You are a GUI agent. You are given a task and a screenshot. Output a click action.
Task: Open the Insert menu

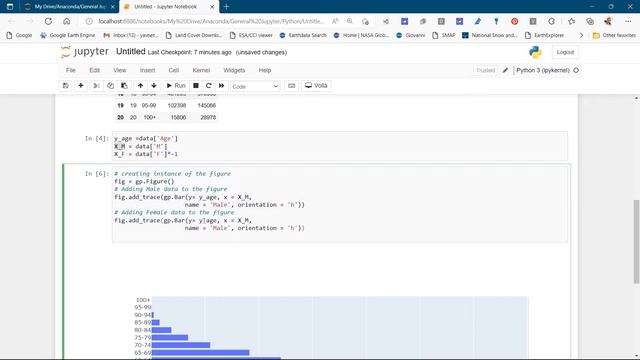(x=147, y=70)
